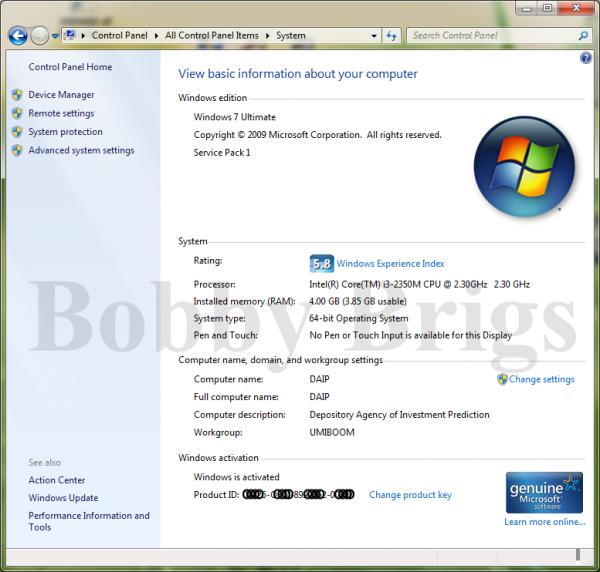
Task: Click the genuine Microsoft software badge
Action: (x=544, y=493)
